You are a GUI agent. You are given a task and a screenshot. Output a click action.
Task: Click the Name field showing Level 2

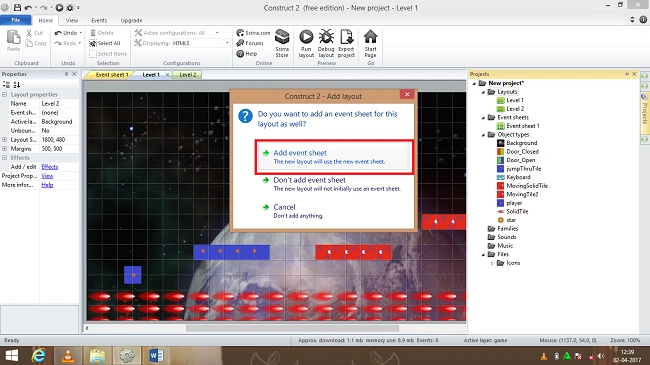59,104
